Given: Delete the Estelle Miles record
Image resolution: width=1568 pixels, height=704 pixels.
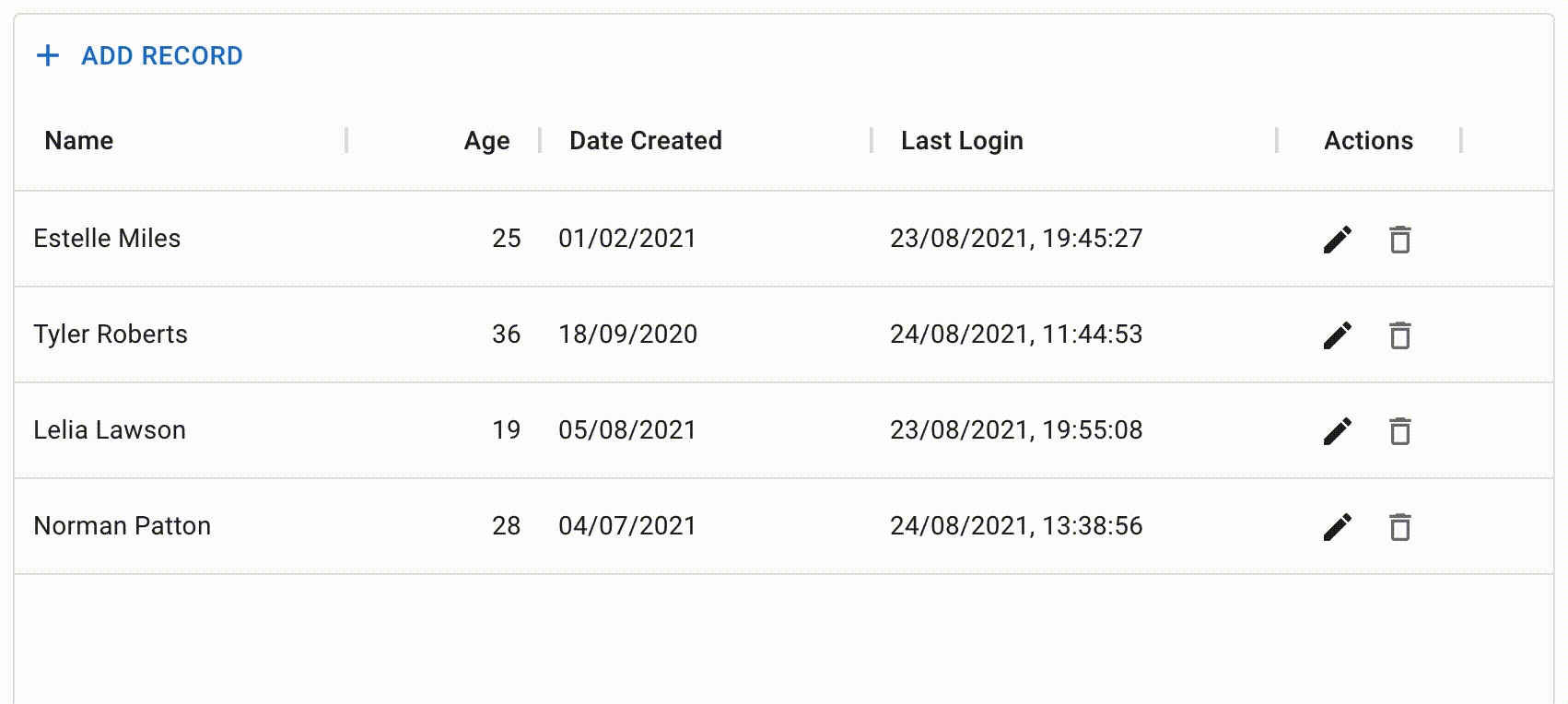Looking at the screenshot, I should pos(1400,240).
